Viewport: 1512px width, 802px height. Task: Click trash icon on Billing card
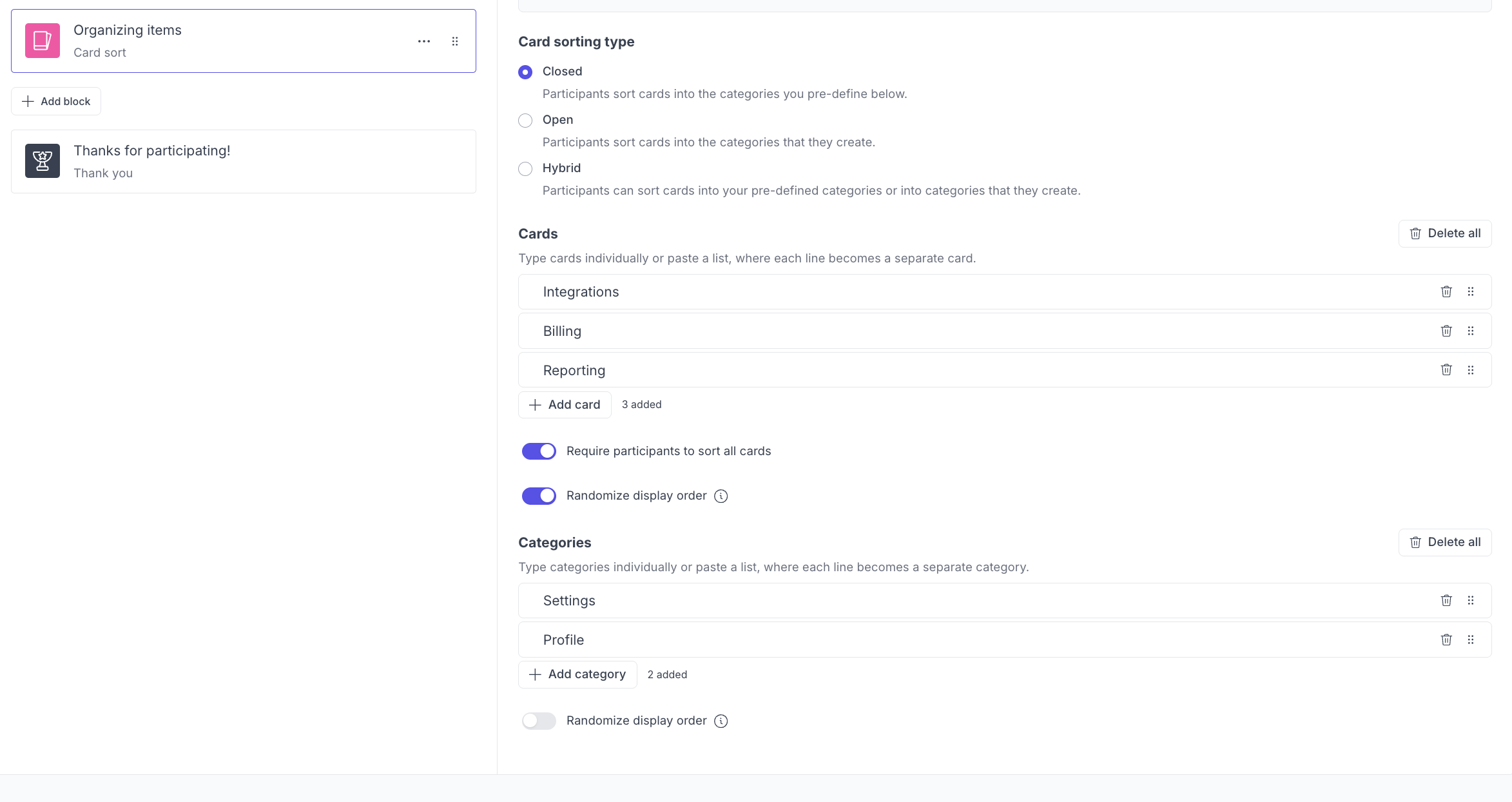(1446, 331)
